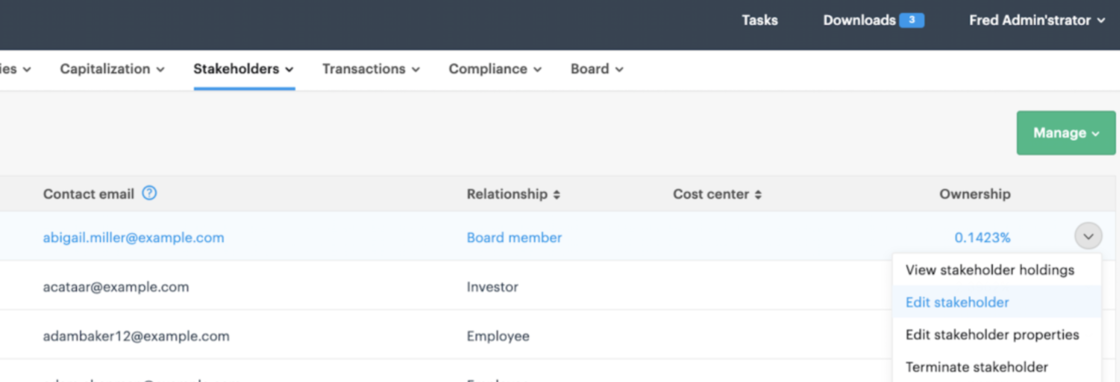
Task: Click the abigail.miller@example.com email link
Action: (x=134, y=238)
